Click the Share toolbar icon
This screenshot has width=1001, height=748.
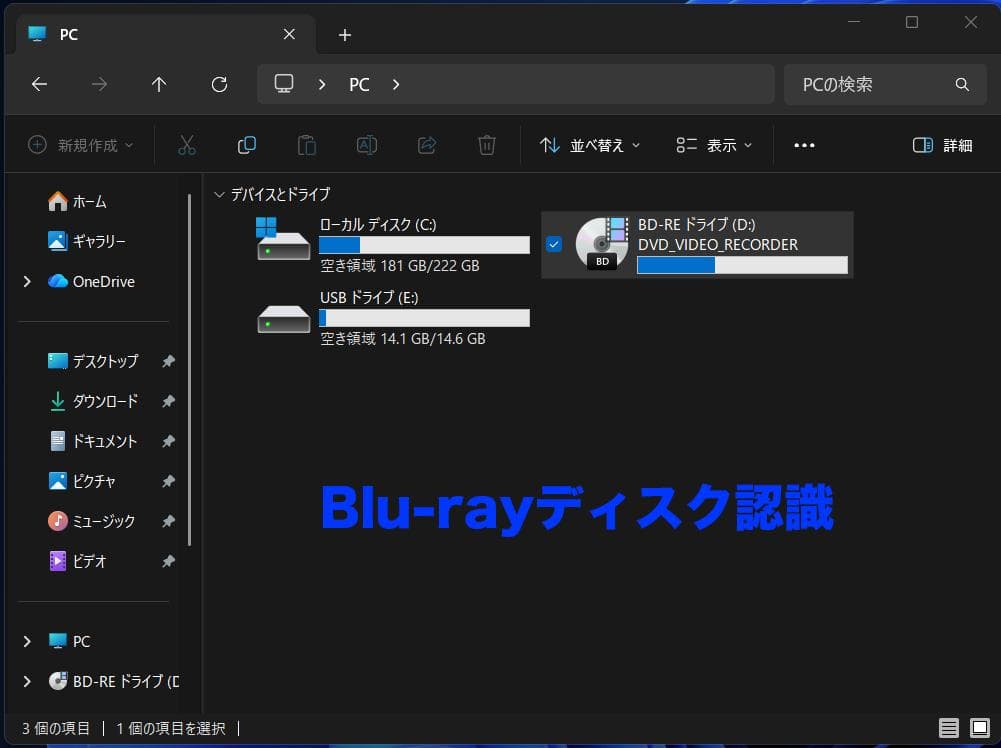point(426,145)
